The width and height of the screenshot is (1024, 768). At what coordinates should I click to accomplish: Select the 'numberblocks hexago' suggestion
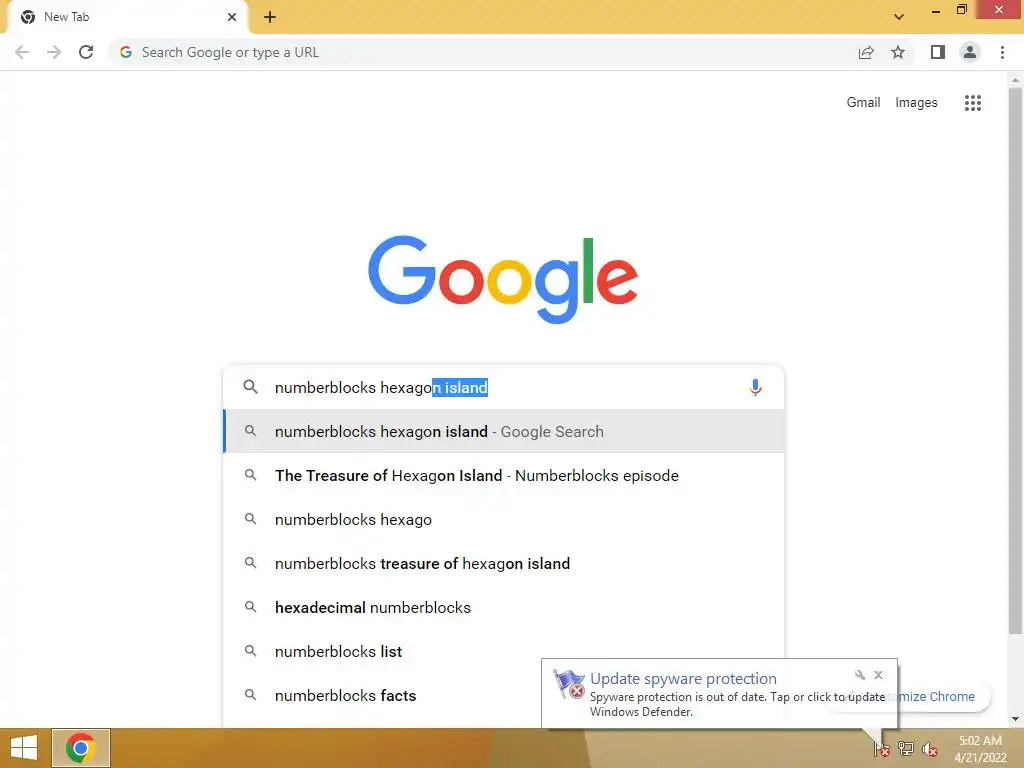click(504, 519)
